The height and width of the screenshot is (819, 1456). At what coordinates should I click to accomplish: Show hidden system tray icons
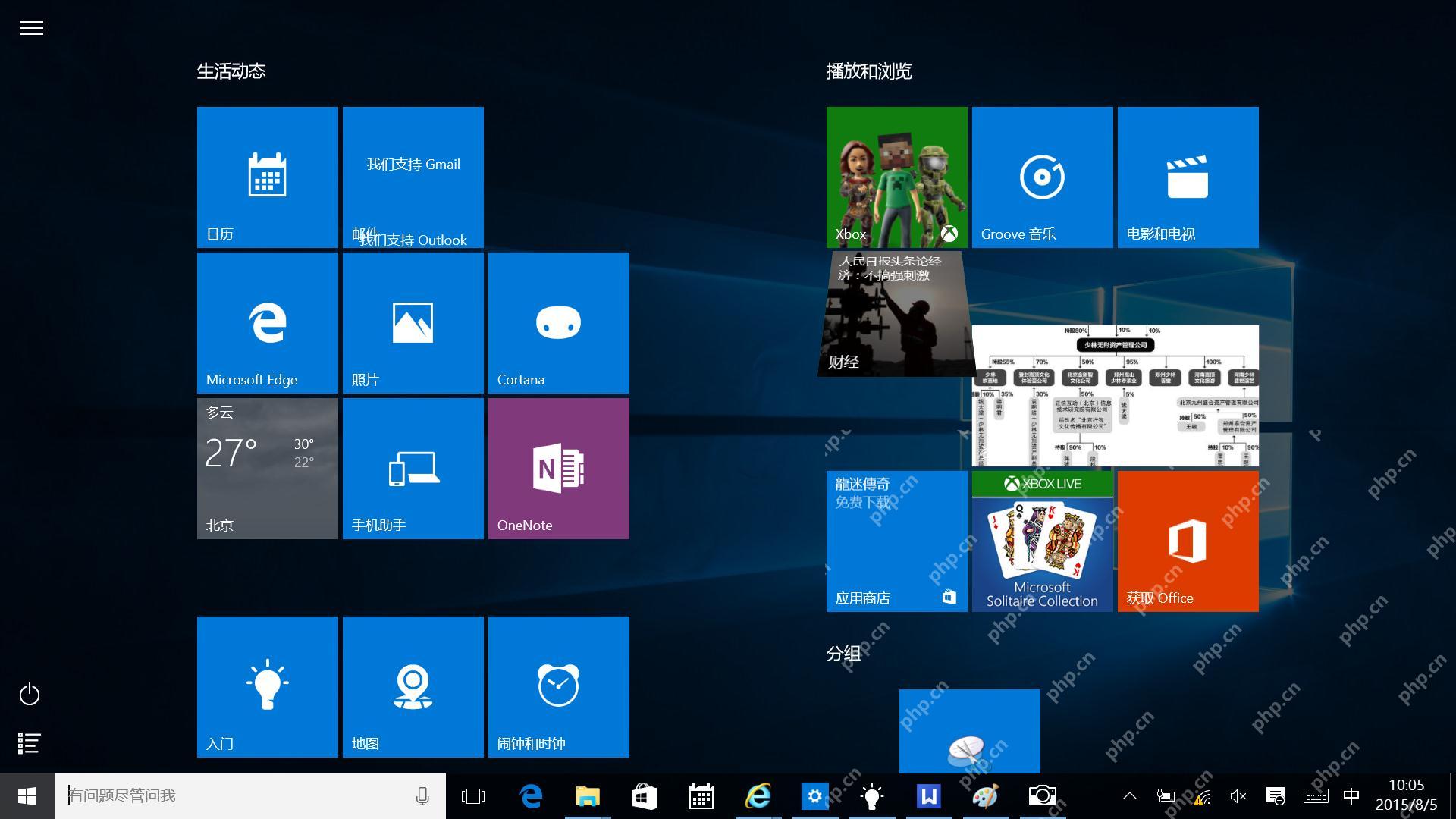pyautogui.click(x=1129, y=796)
